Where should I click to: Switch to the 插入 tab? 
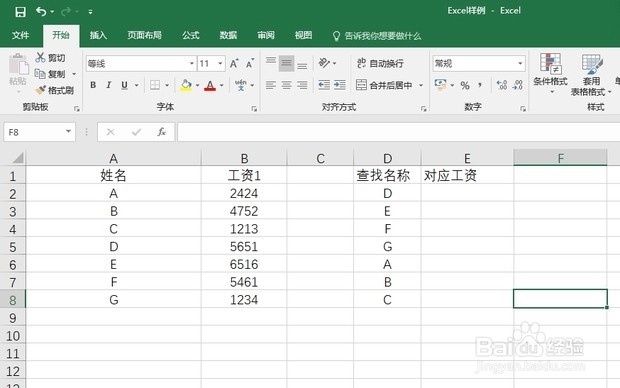98,35
